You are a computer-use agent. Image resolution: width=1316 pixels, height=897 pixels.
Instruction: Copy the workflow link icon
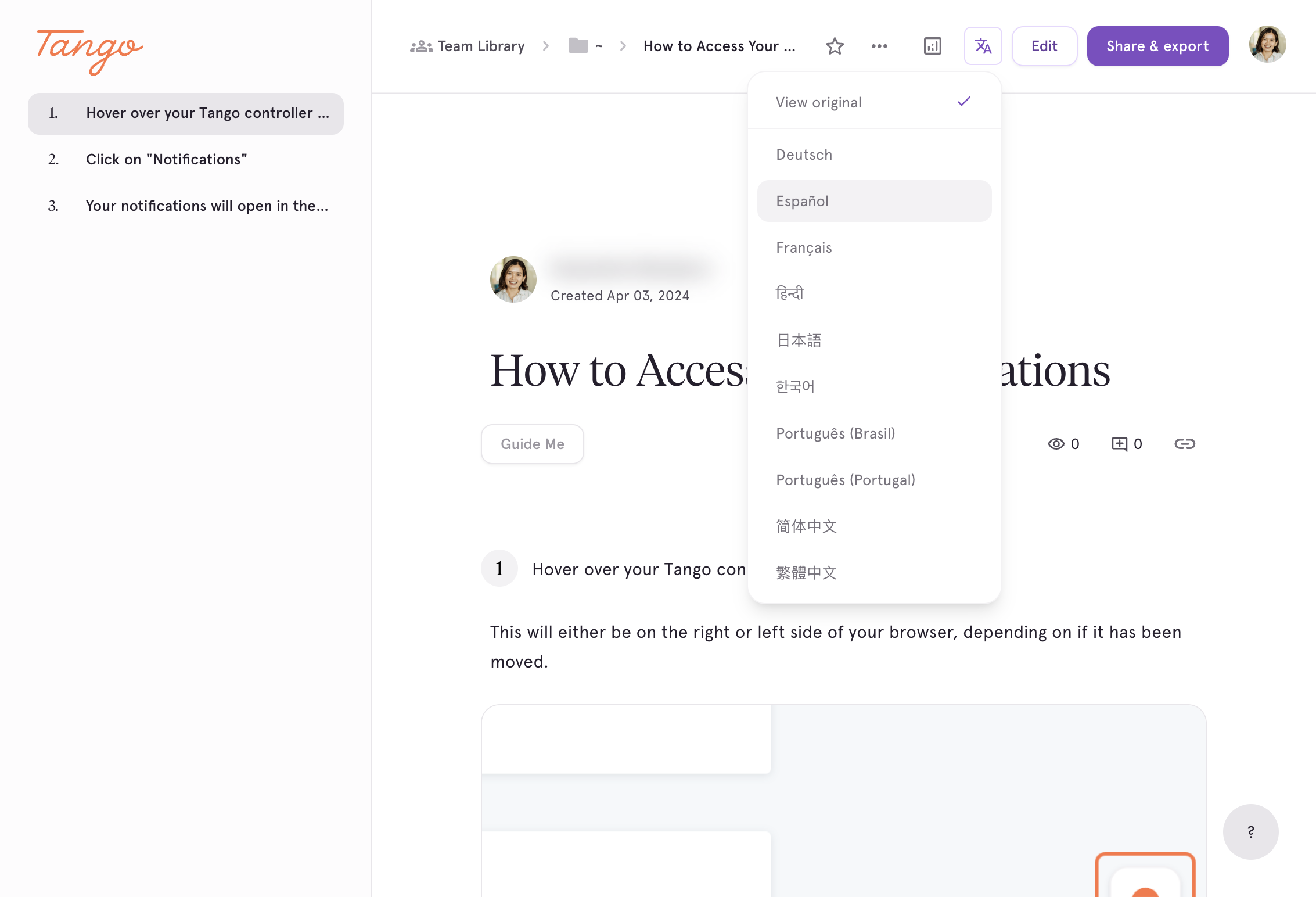pos(1185,444)
